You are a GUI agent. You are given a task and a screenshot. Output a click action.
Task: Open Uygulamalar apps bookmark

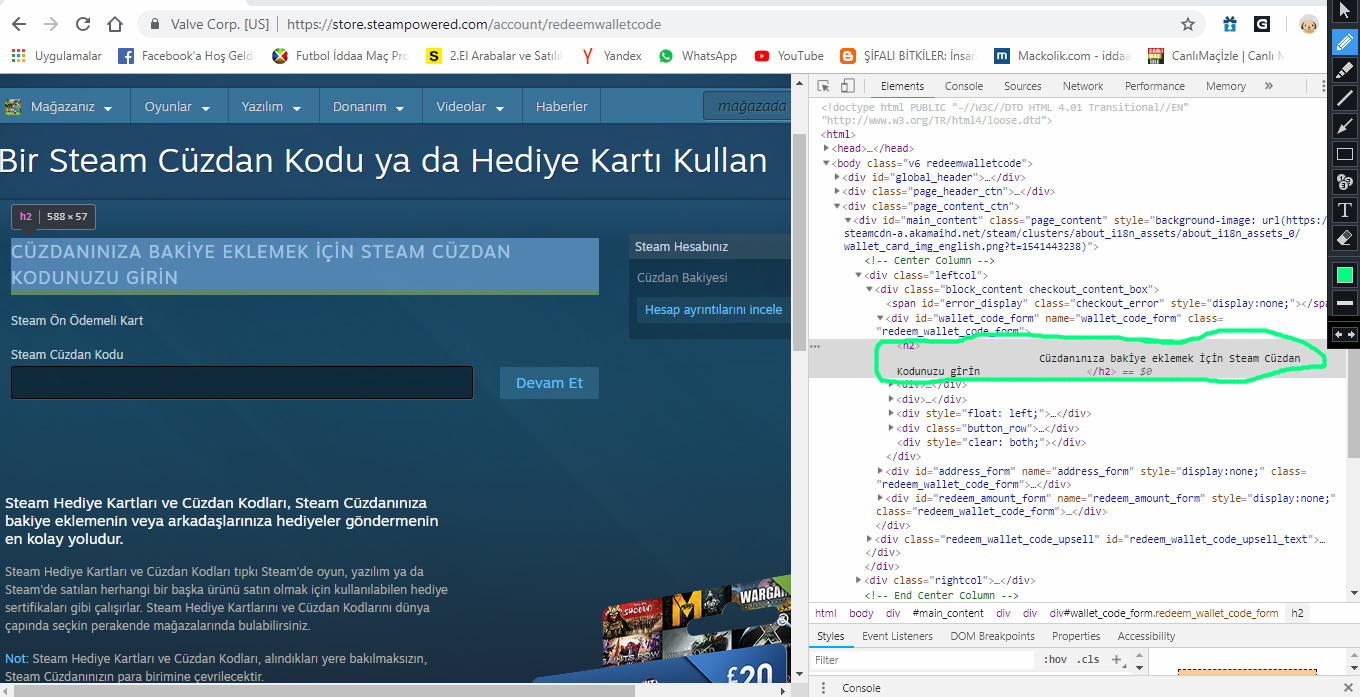pos(56,56)
